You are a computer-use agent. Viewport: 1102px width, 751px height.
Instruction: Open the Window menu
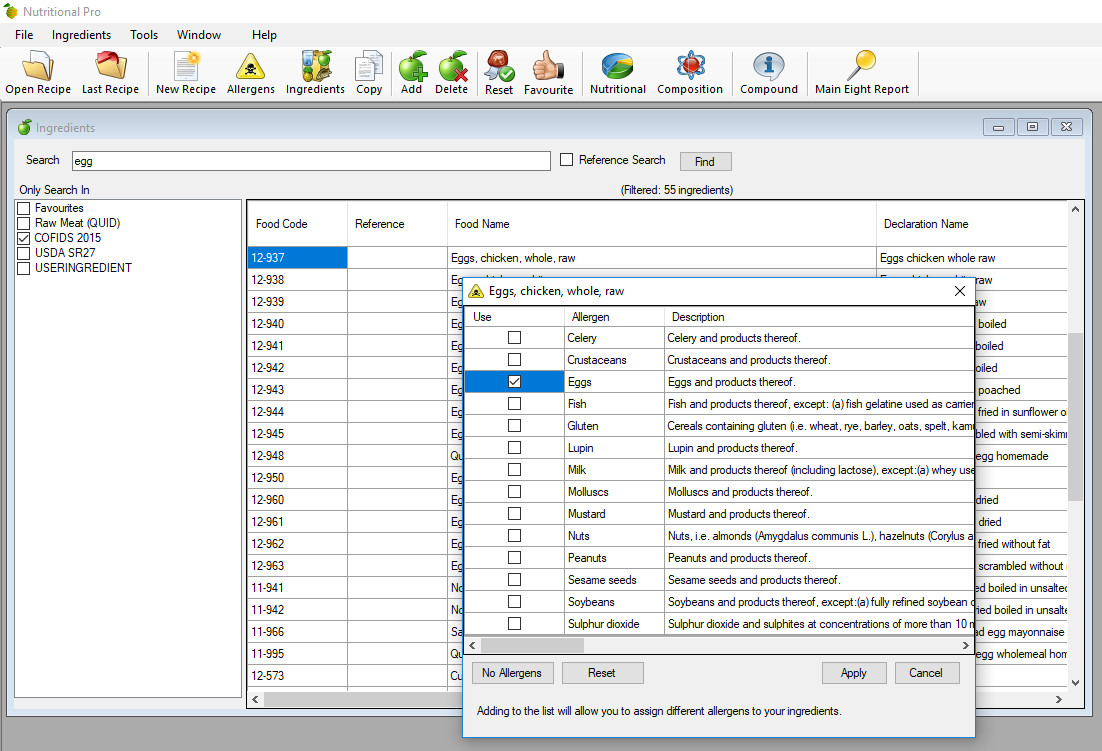[199, 34]
